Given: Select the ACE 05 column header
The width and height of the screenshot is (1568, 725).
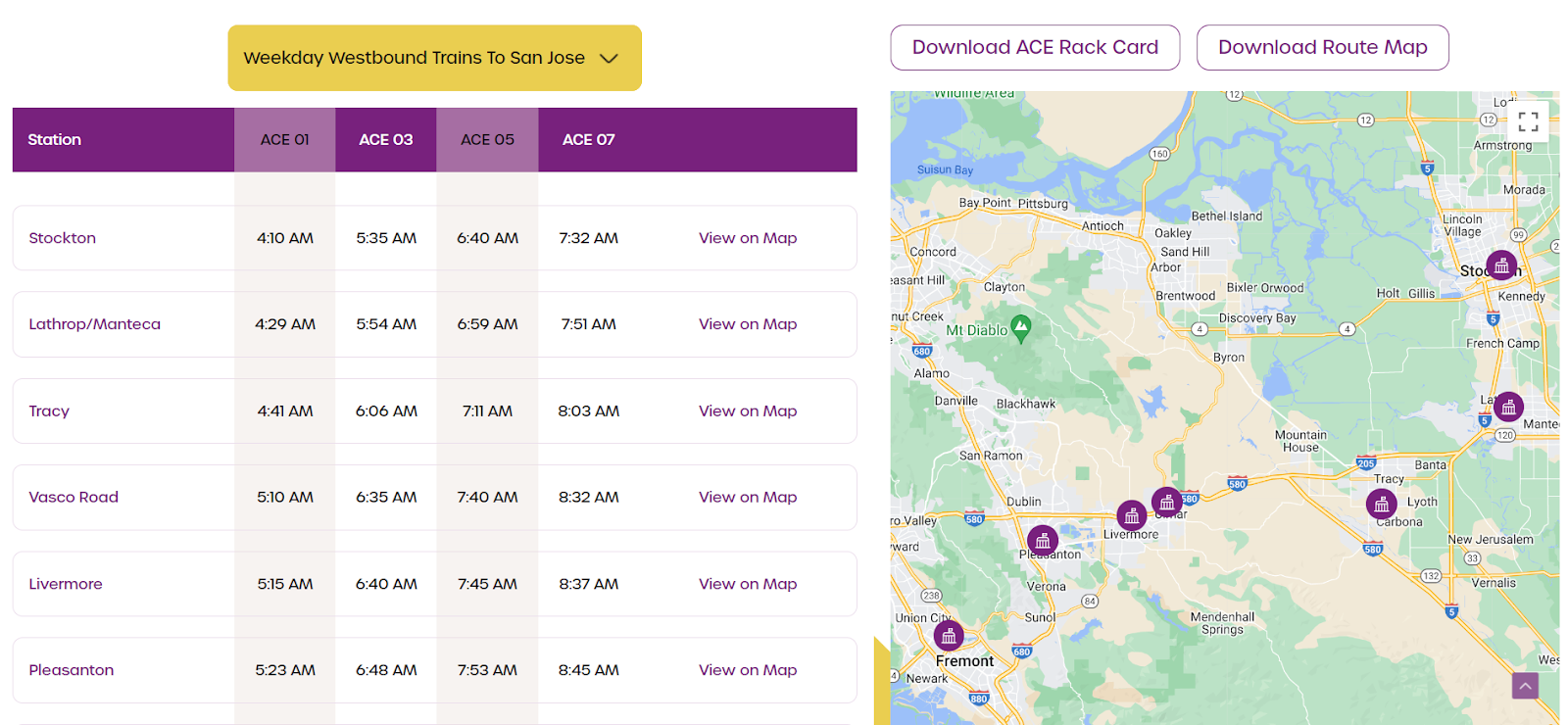Looking at the screenshot, I should point(487,140).
